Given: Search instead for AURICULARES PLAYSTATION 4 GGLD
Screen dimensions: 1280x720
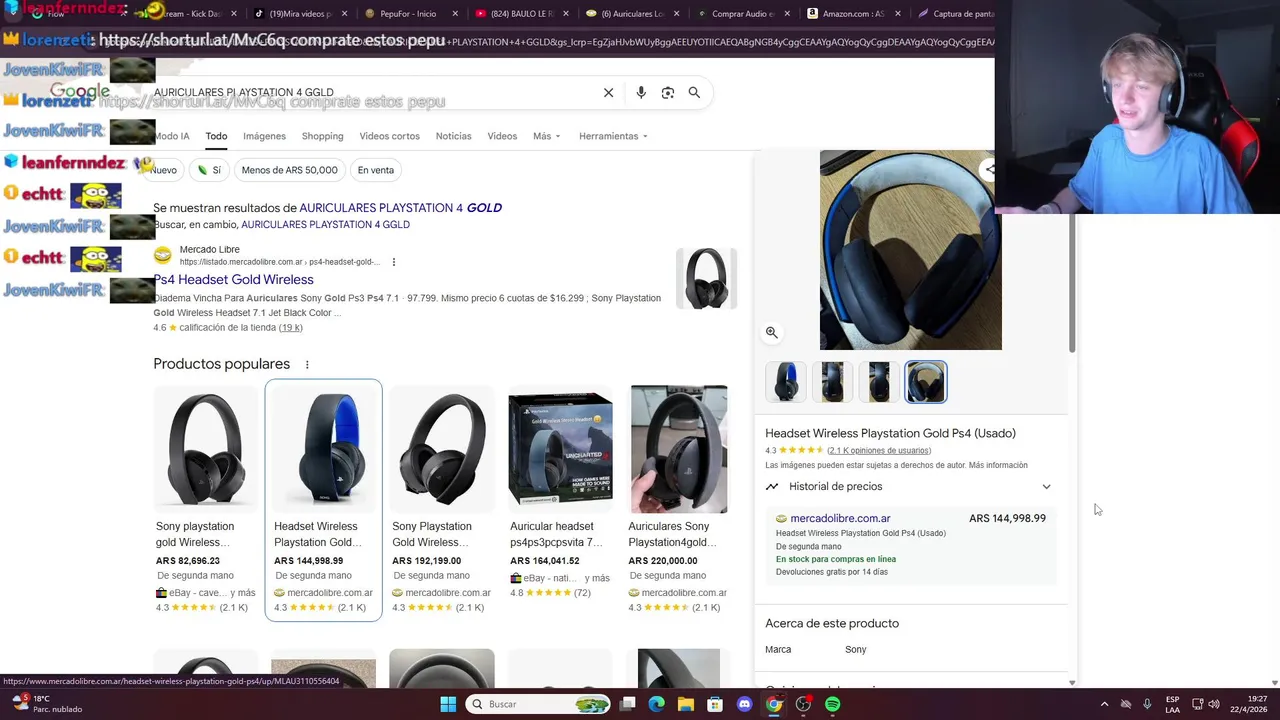Looking at the screenshot, I should [325, 225].
